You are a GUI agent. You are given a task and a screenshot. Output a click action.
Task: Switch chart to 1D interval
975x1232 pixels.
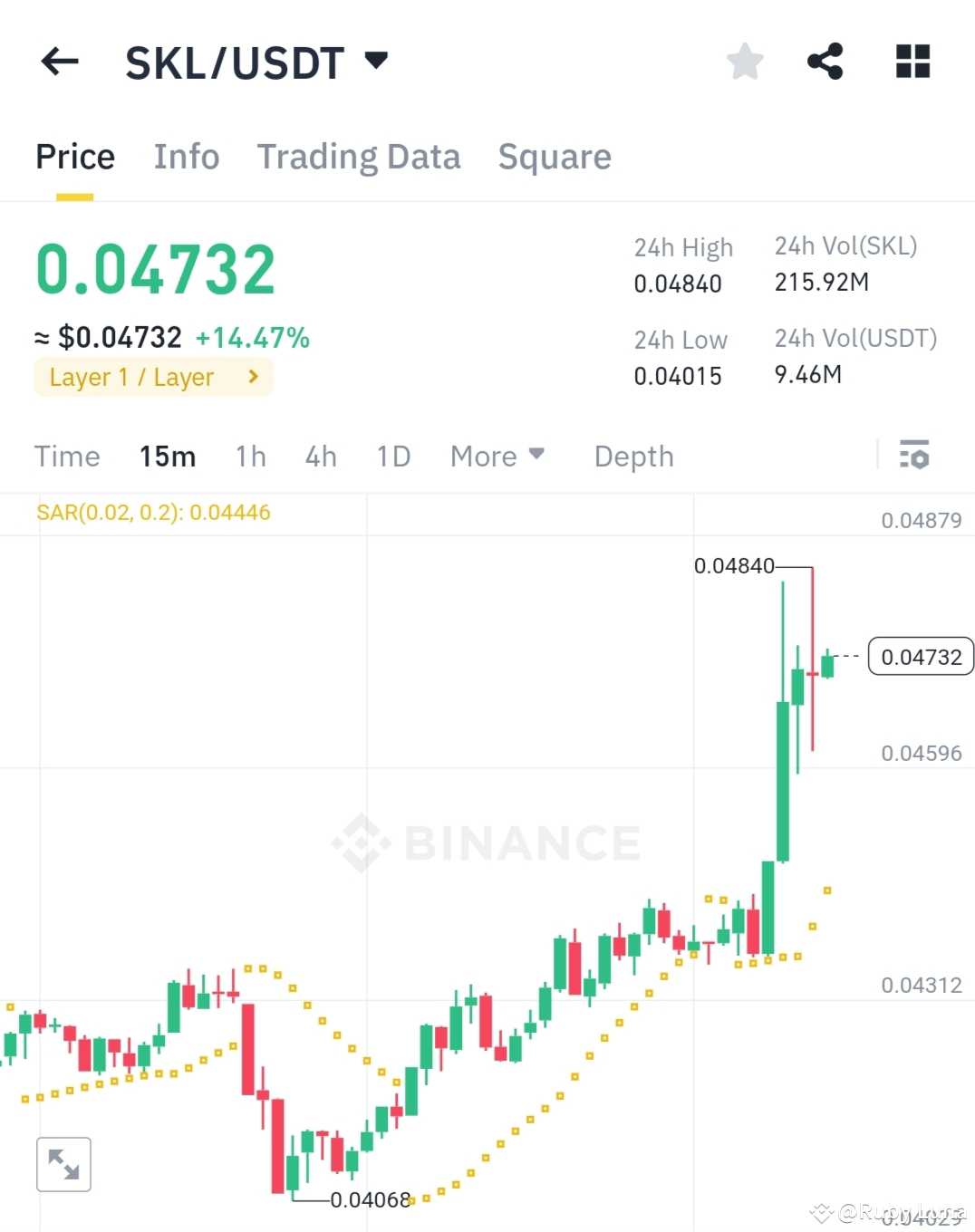[393, 456]
